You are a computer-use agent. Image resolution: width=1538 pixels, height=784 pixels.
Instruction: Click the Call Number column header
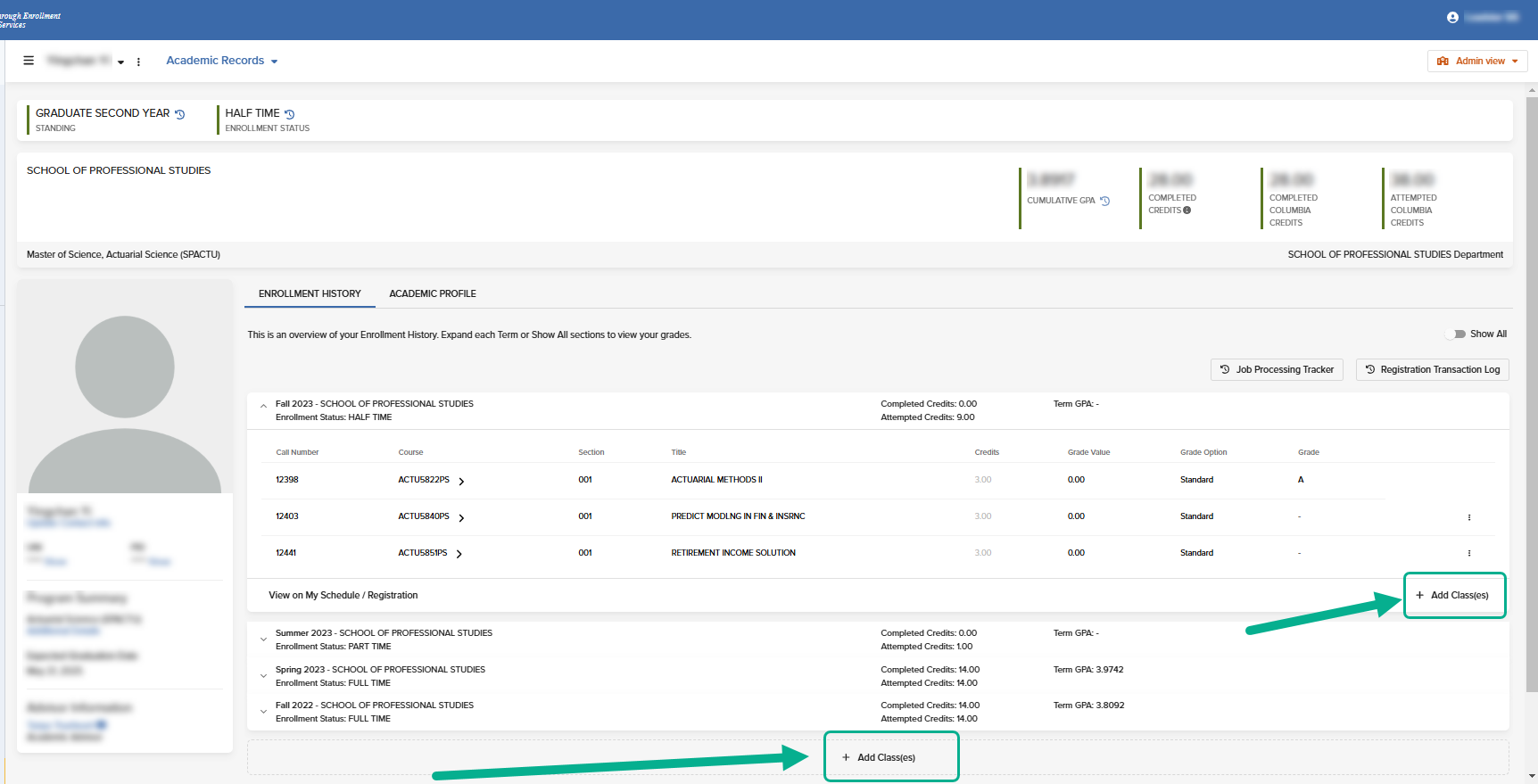297,452
